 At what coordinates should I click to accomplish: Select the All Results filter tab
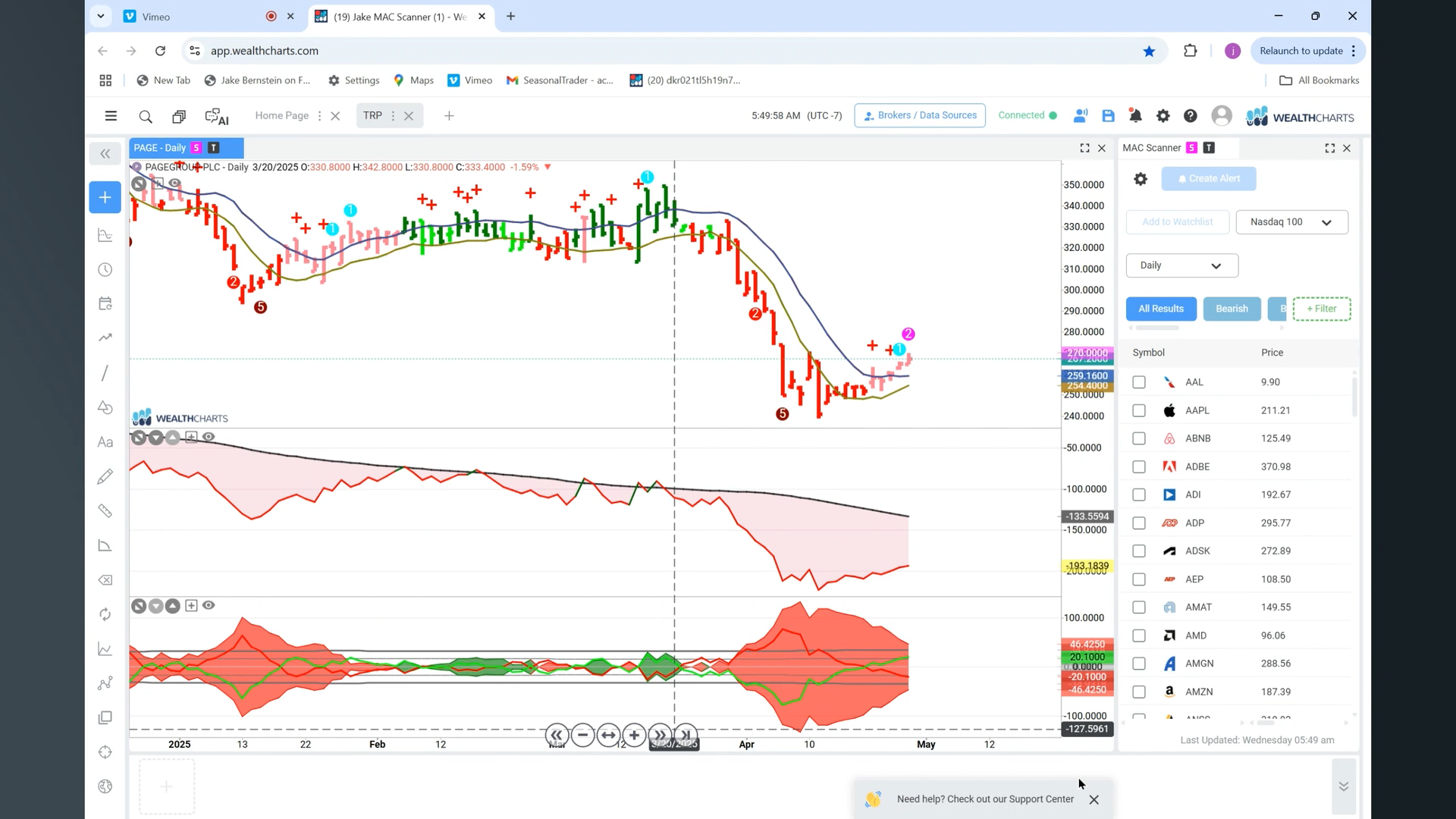click(x=1161, y=309)
